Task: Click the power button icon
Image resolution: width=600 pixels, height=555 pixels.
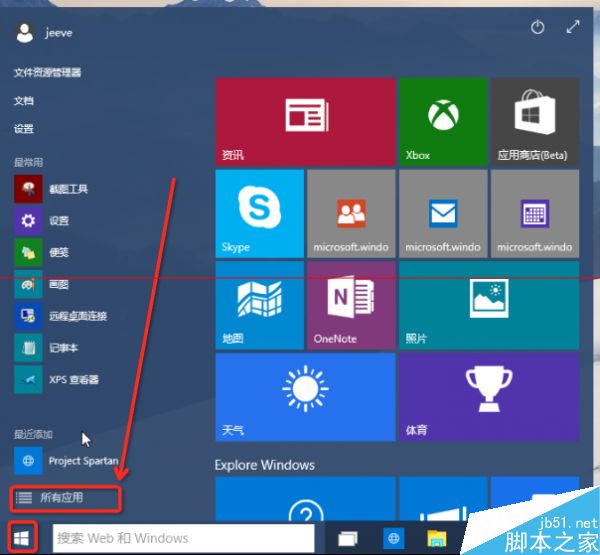Action: tap(538, 27)
